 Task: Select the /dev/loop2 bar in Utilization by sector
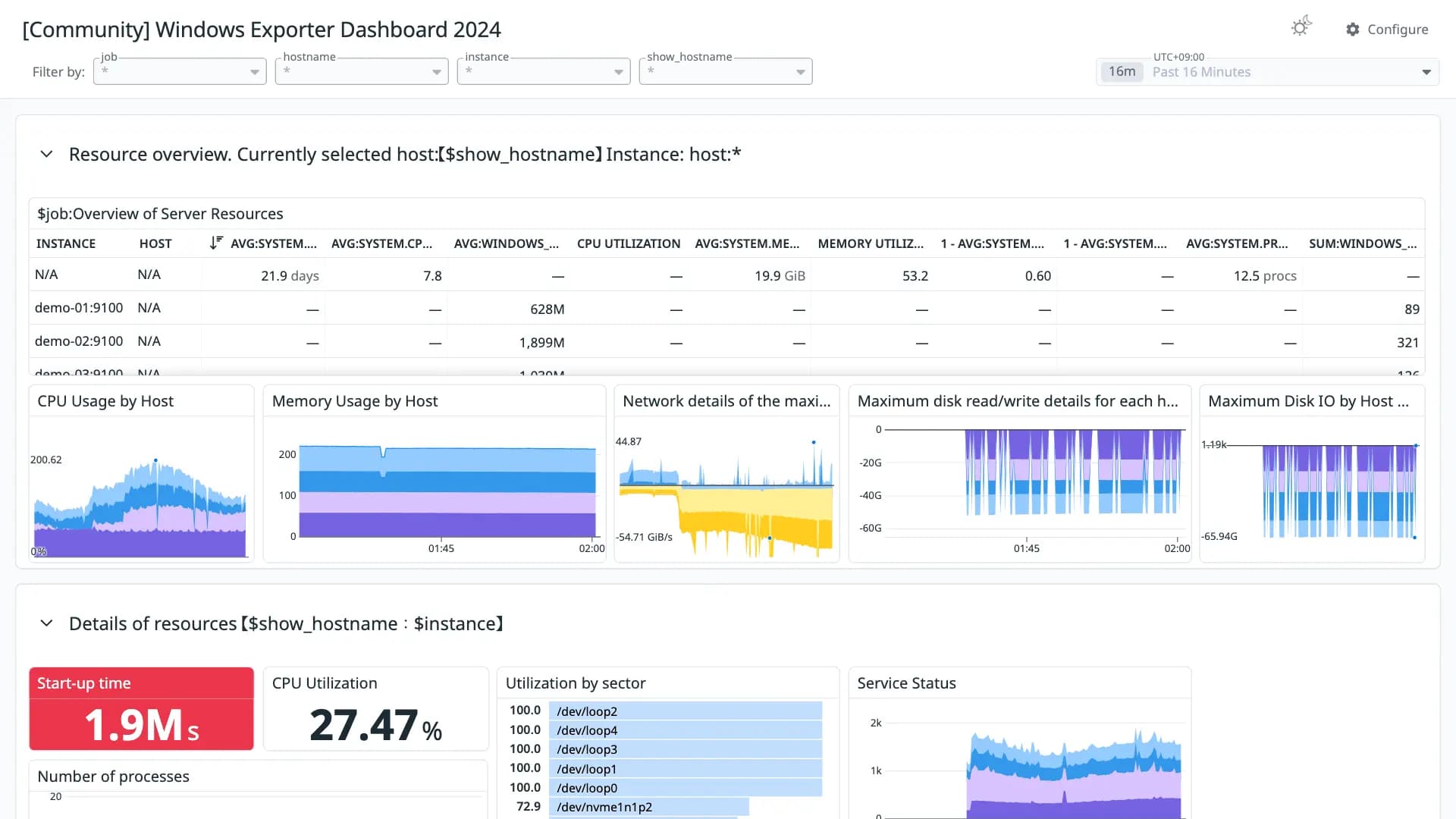pos(686,711)
